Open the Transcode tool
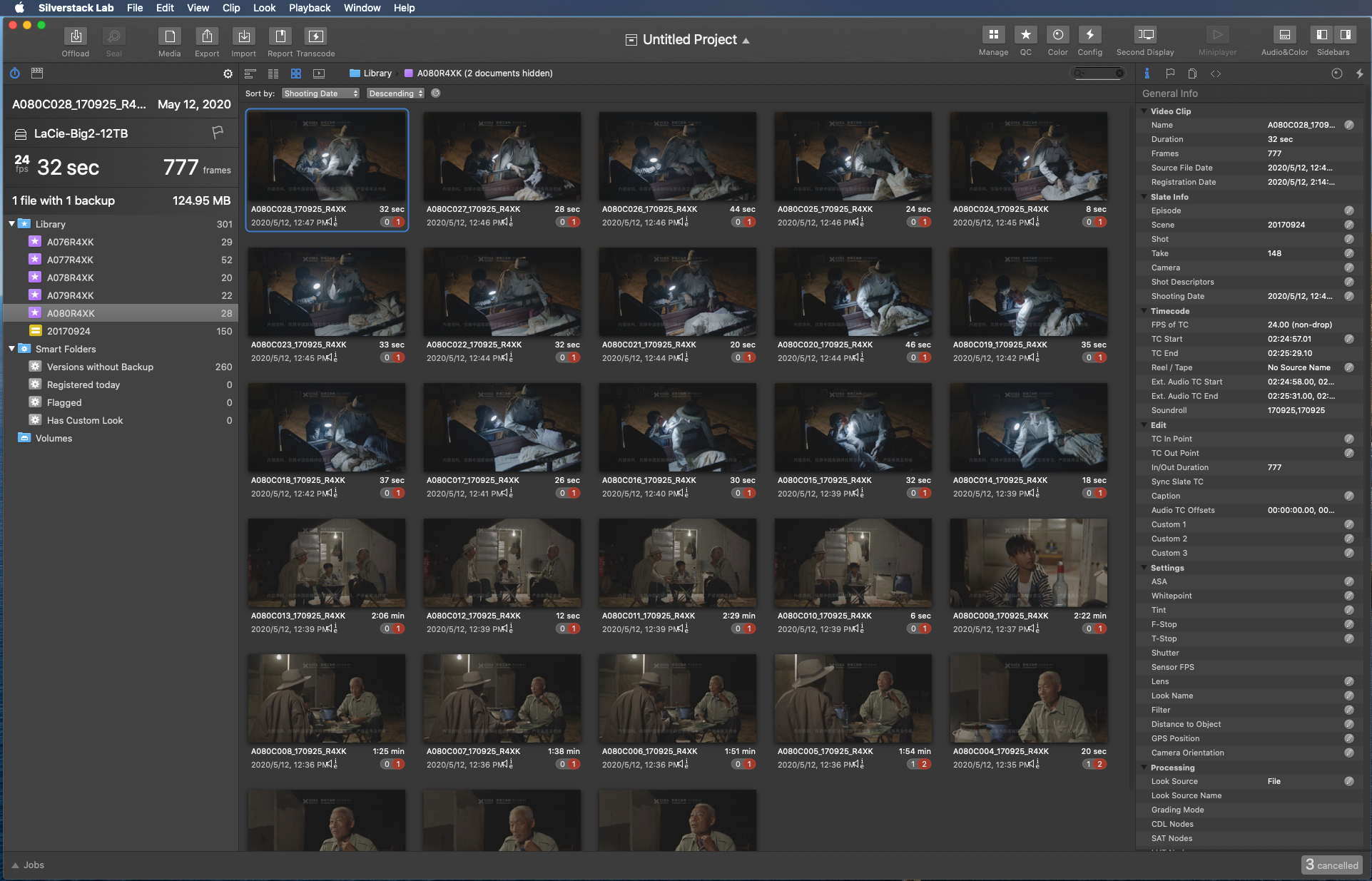 point(315,36)
